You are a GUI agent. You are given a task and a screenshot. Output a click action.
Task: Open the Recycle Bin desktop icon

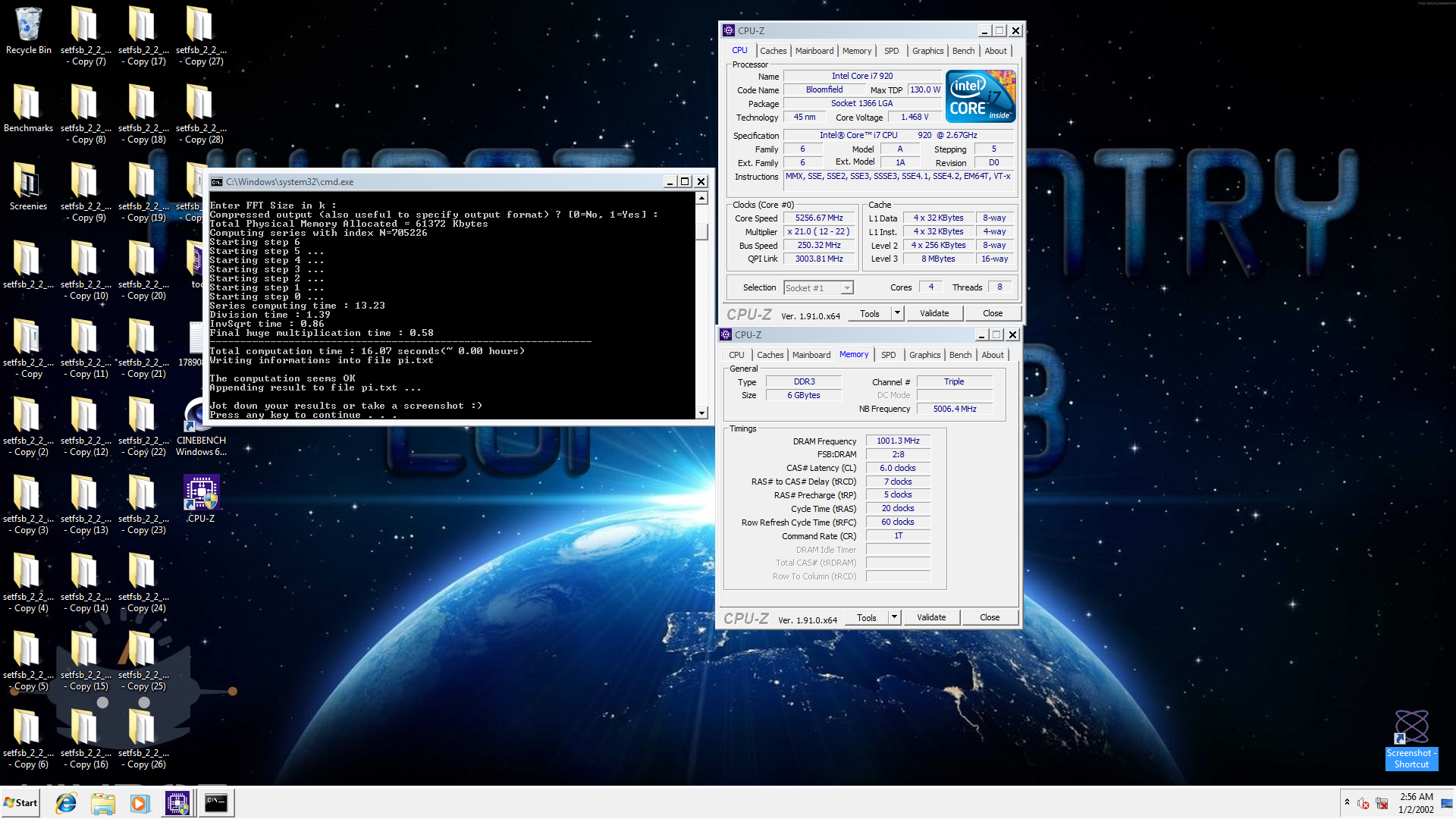[x=28, y=31]
